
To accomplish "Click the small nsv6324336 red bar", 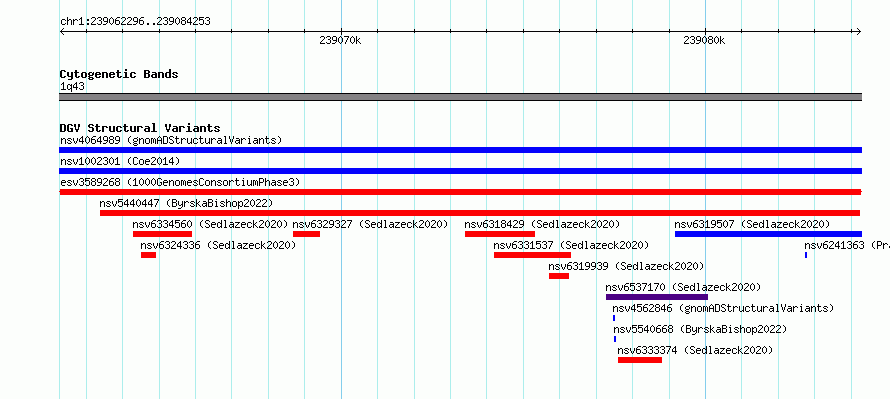I will tap(148, 255).
